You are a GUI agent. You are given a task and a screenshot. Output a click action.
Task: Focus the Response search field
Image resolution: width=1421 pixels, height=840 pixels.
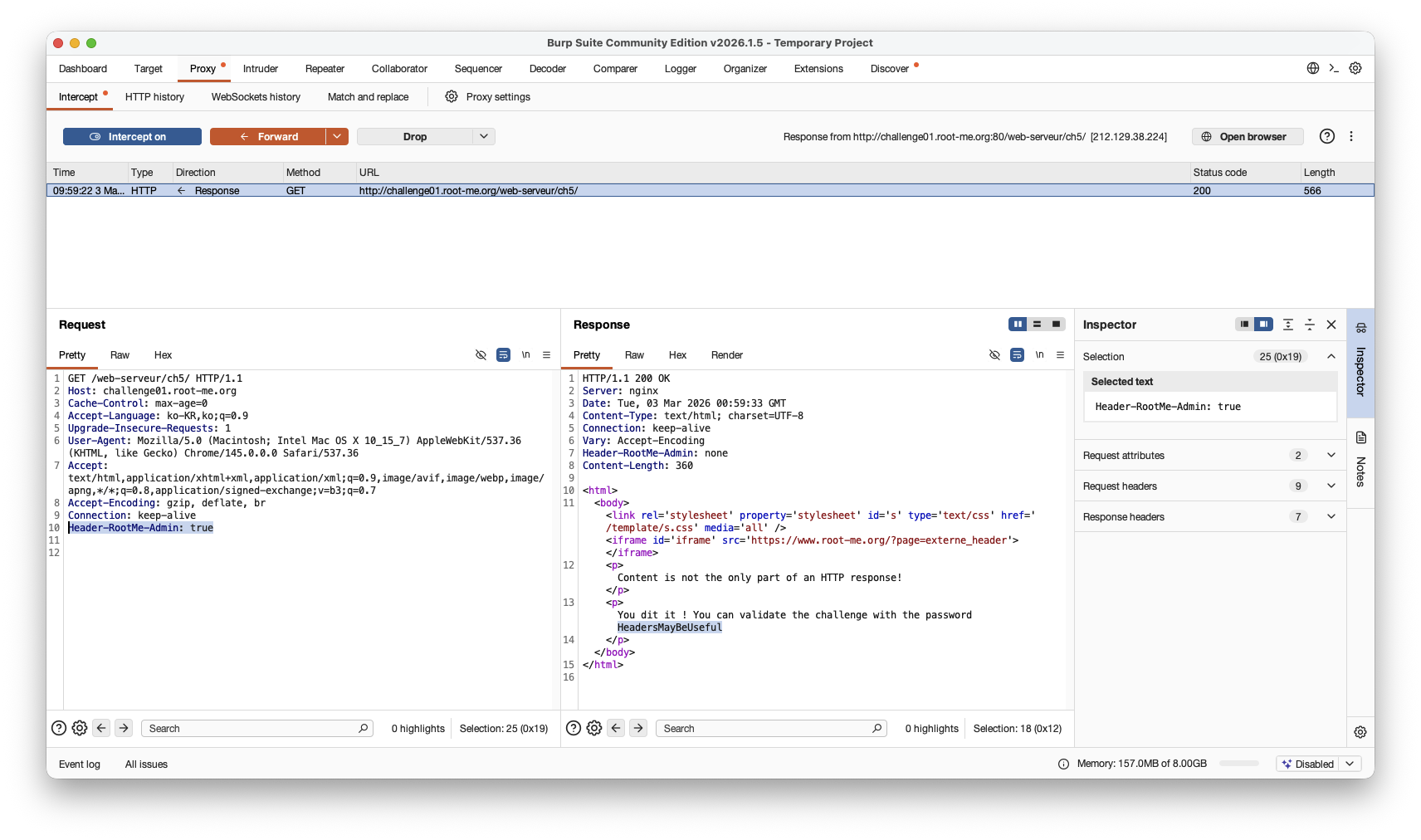click(x=771, y=728)
